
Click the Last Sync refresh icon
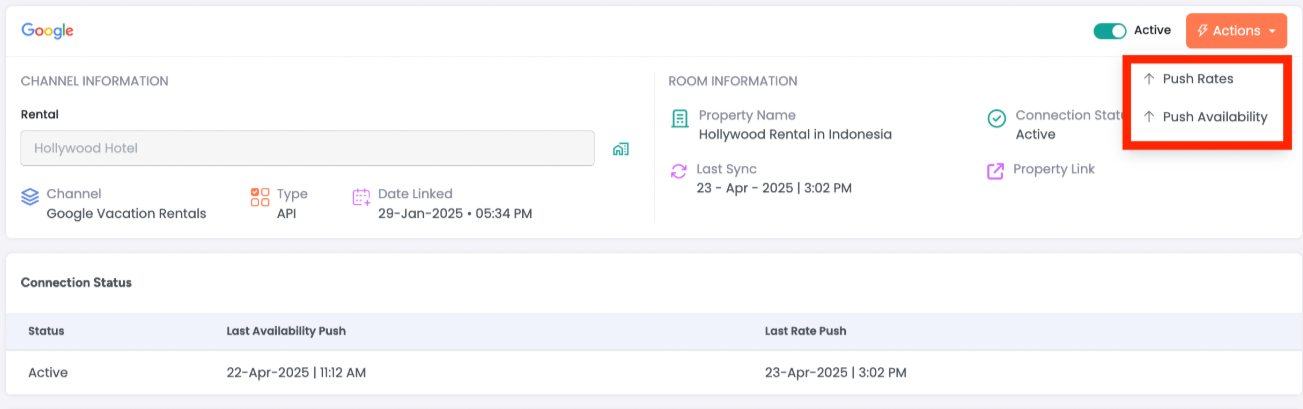679,171
